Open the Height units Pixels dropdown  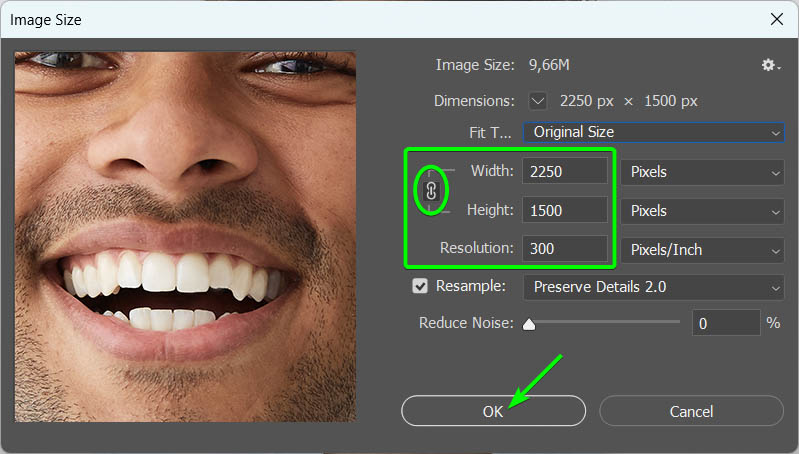click(x=702, y=211)
